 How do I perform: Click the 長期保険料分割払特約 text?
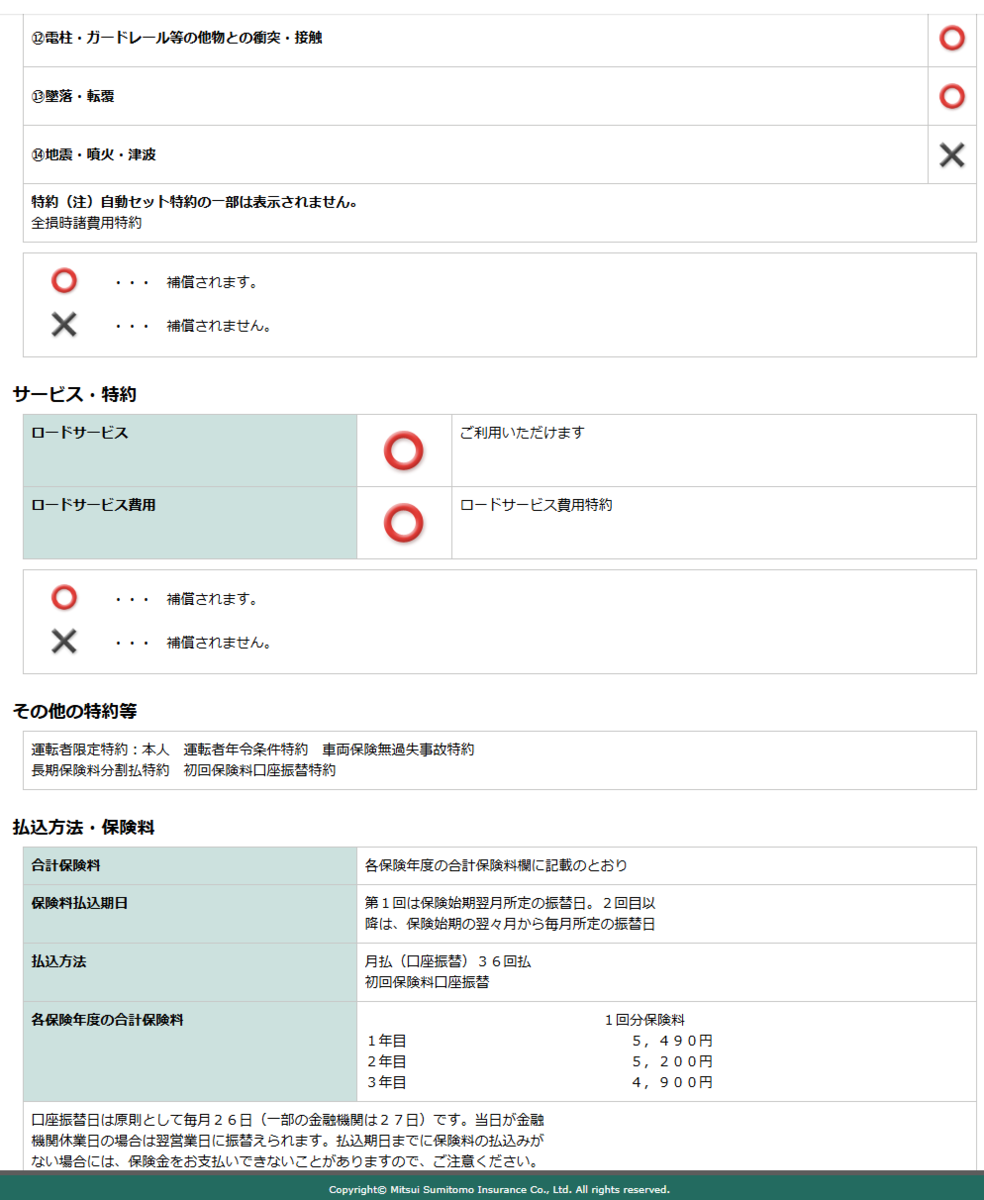point(100,770)
